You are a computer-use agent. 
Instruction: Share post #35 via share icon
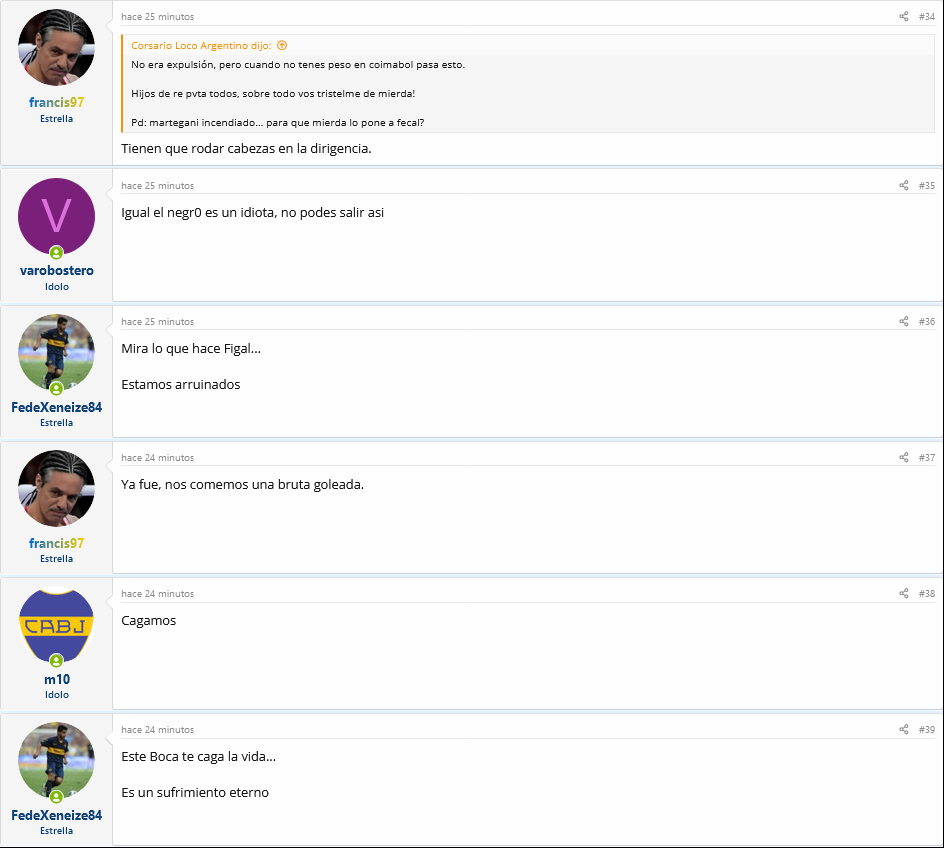[904, 185]
